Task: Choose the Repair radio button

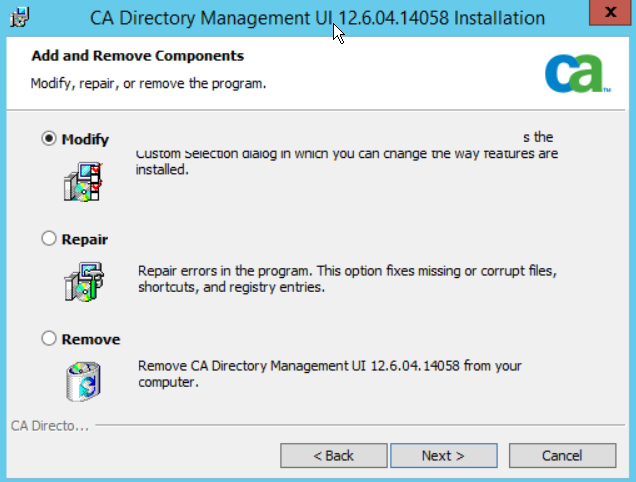Action: pos(49,239)
